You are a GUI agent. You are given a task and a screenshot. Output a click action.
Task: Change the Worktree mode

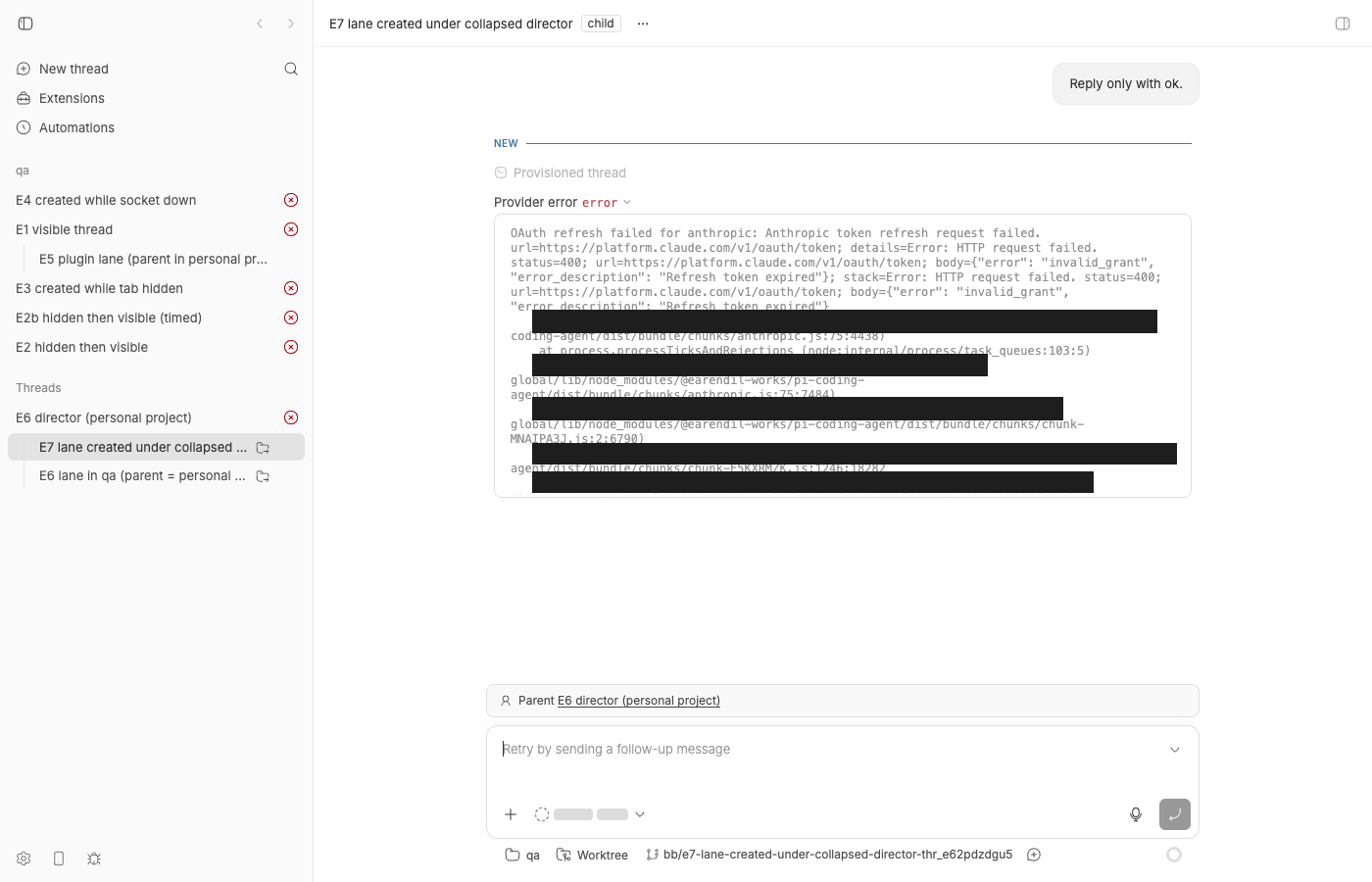pos(592,855)
